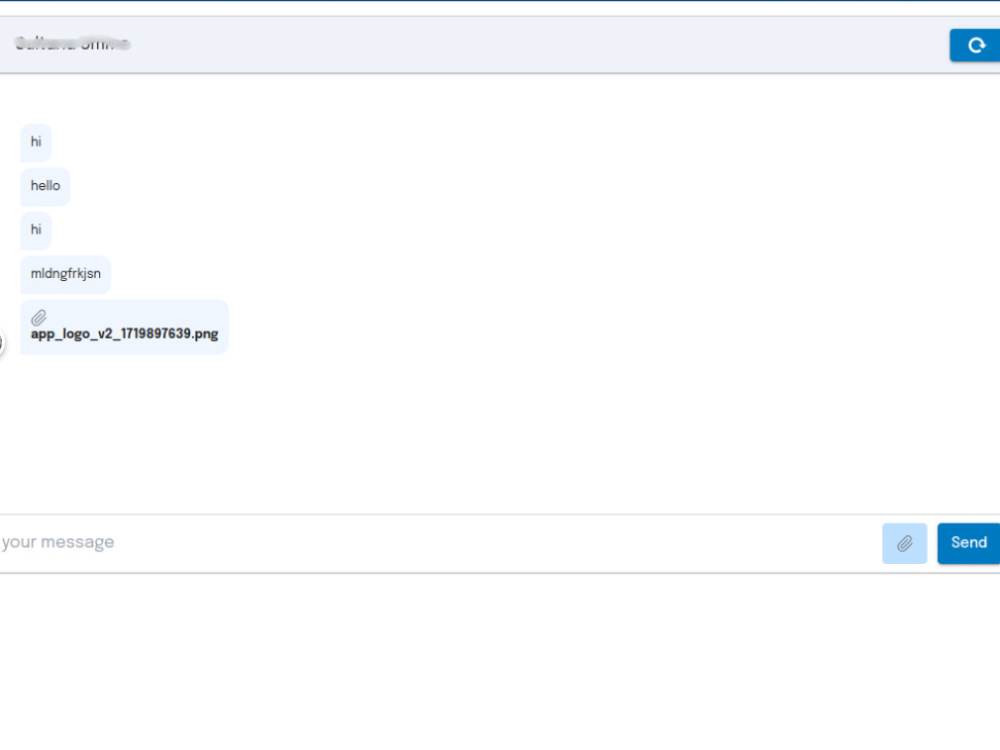The width and height of the screenshot is (1000, 750).
Task: Focus the 'your message' input field
Action: pyautogui.click(x=437, y=543)
